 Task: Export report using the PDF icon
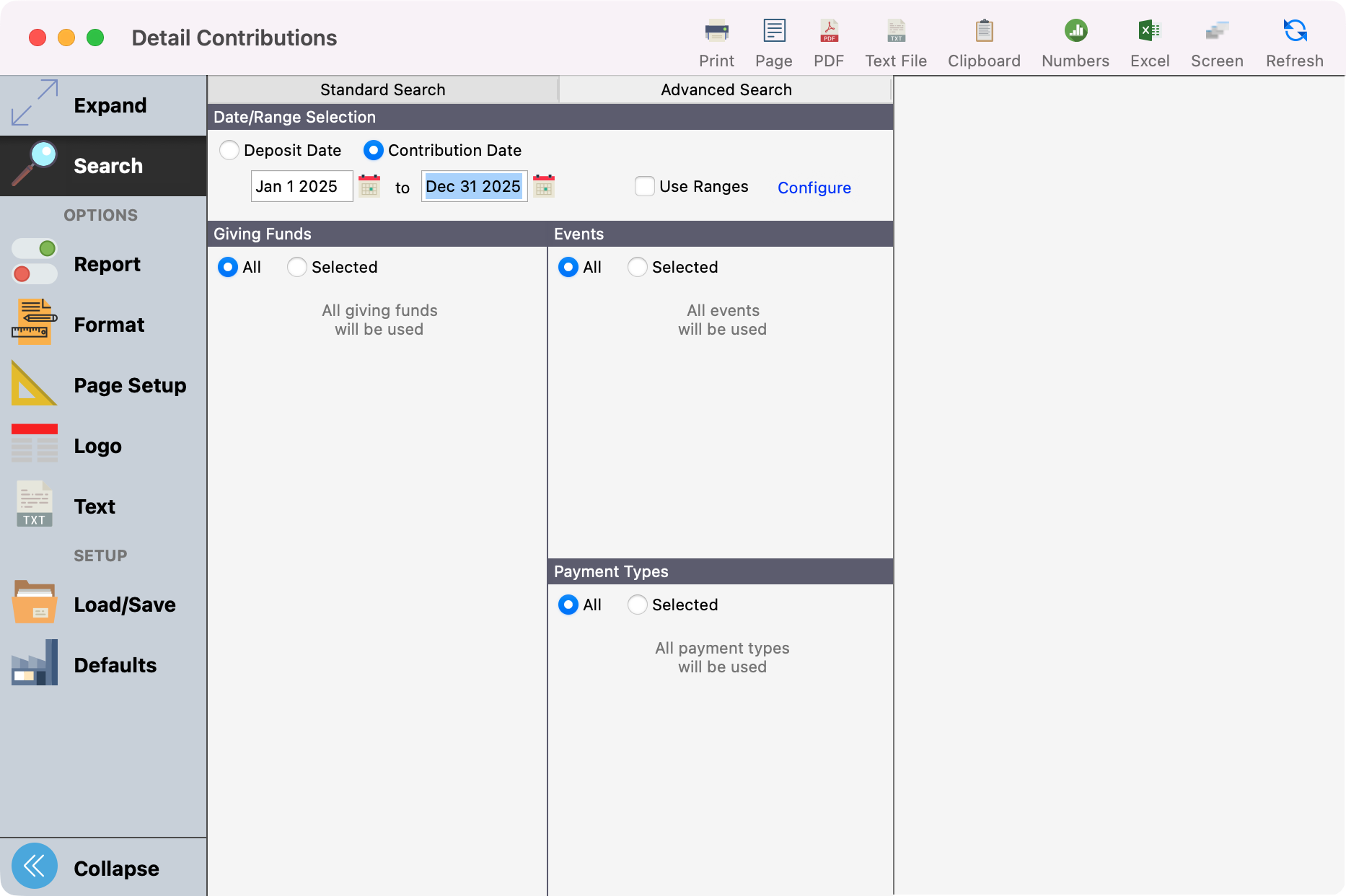point(829,31)
